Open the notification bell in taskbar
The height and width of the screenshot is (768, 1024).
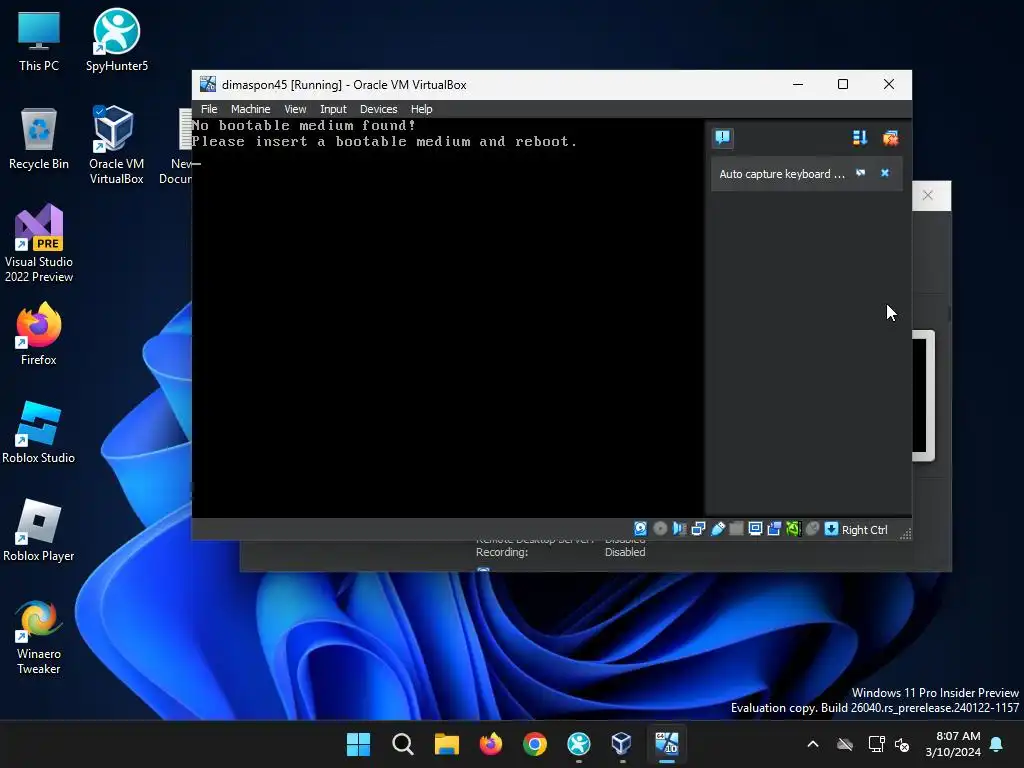point(996,744)
